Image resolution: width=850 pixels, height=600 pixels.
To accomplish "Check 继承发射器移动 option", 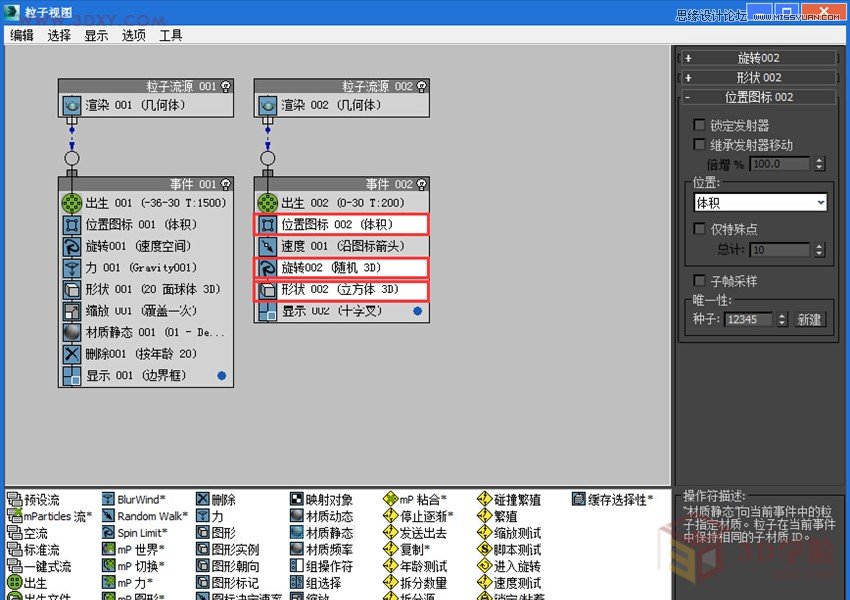I will coord(697,145).
